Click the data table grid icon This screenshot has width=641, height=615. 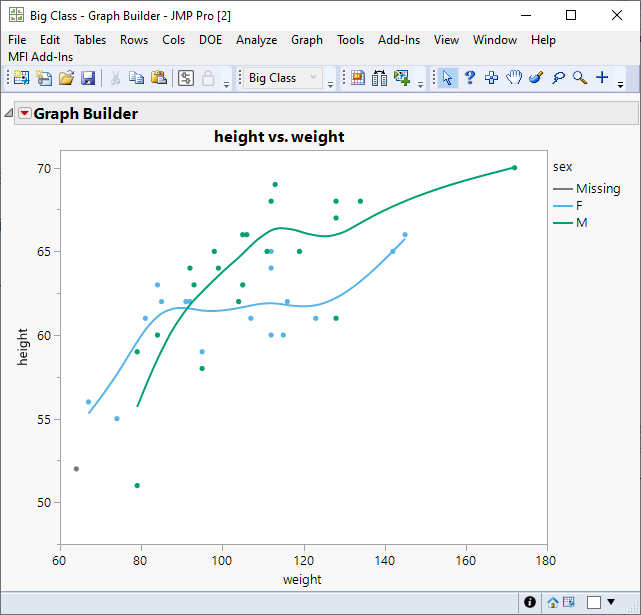(x=358, y=78)
